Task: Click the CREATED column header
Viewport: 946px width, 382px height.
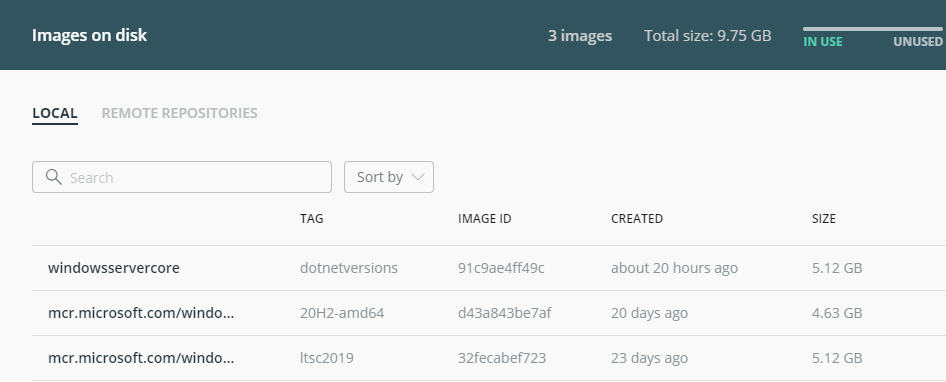Action: pyautogui.click(x=636, y=218)
